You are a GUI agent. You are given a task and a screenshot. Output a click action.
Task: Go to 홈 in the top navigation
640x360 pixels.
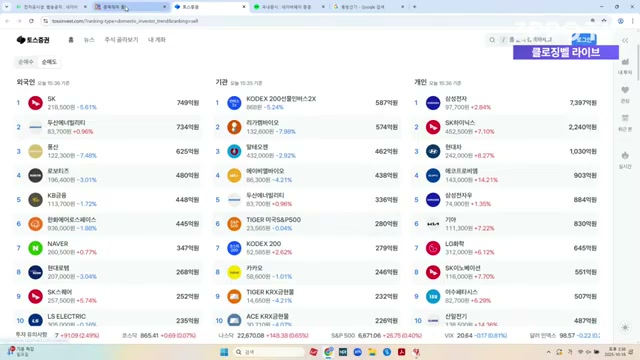pos(71,40)
